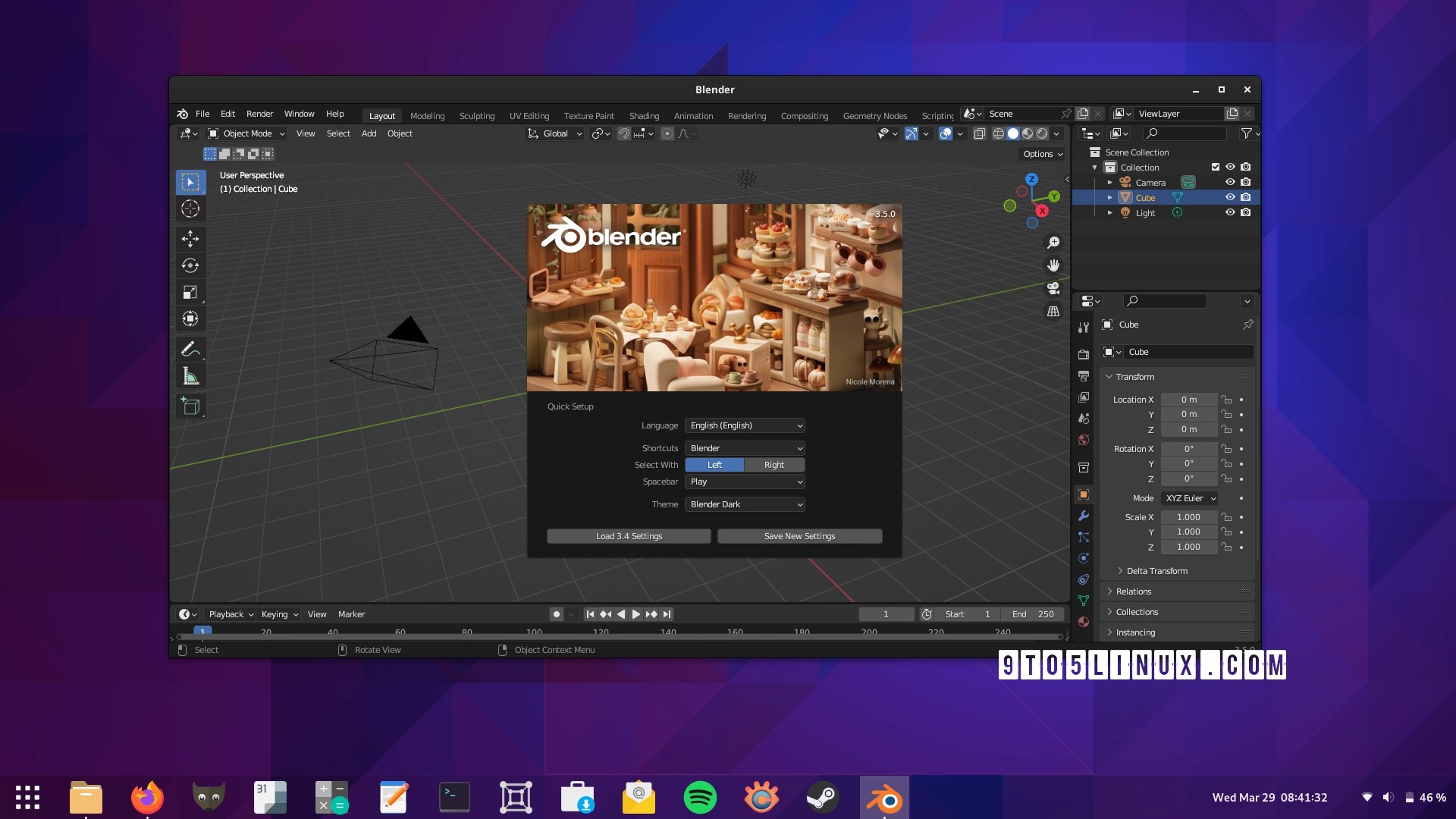Select the Annotate tool

click(x=190, y=348)
